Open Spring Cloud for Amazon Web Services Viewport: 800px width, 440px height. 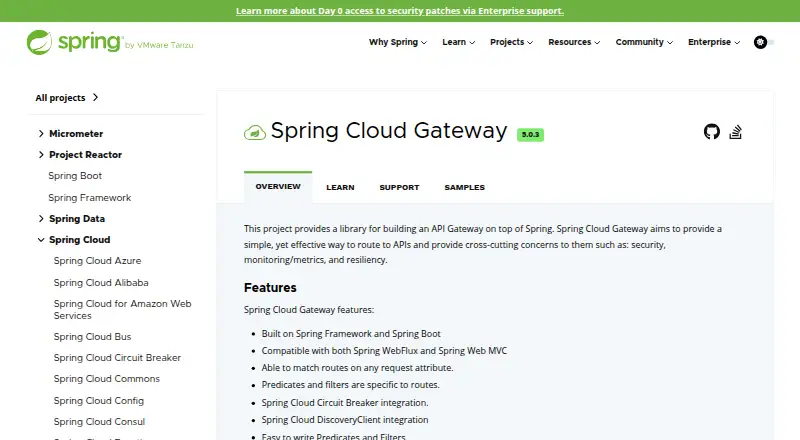coord(122,310)
